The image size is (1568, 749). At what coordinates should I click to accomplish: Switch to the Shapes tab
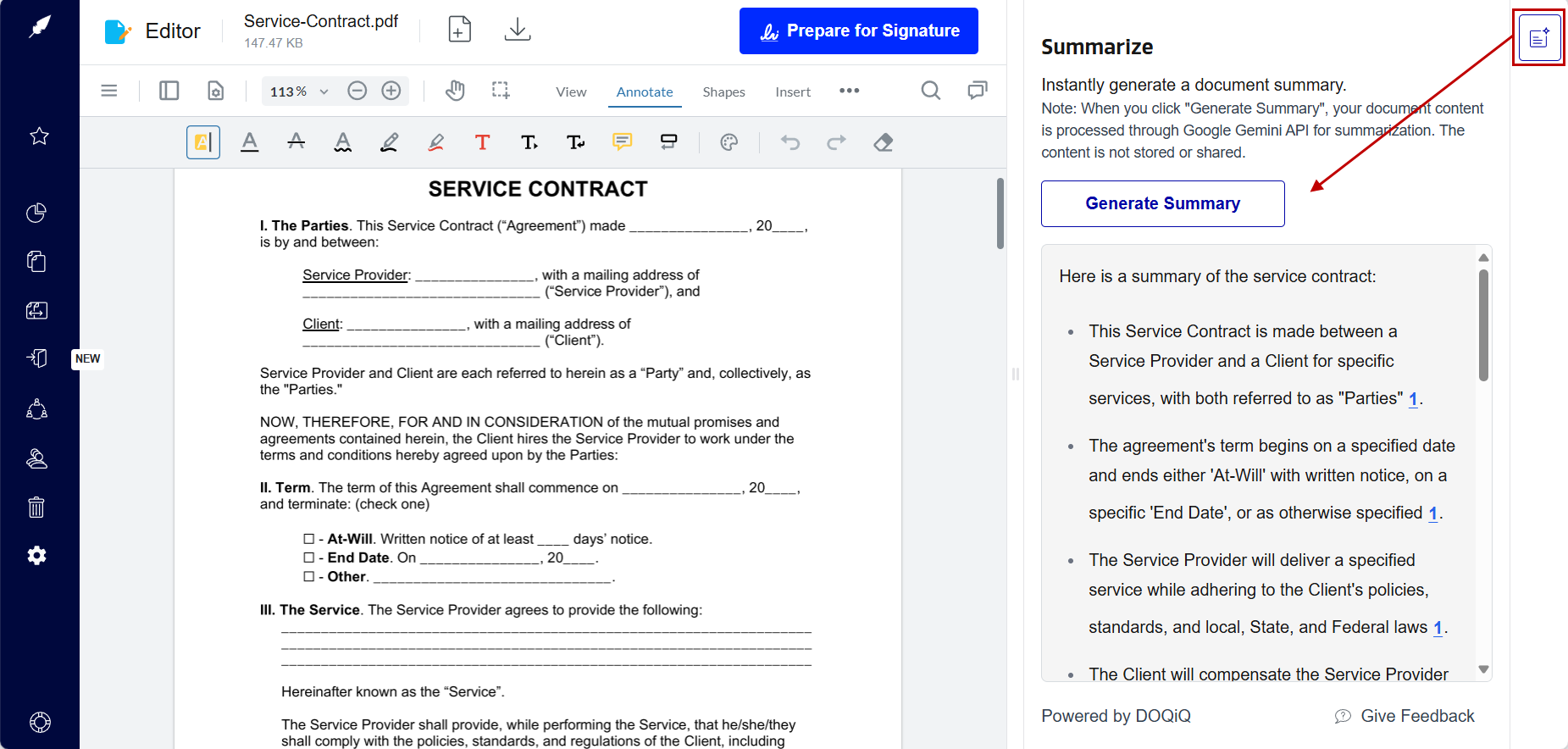click(723, 92)
